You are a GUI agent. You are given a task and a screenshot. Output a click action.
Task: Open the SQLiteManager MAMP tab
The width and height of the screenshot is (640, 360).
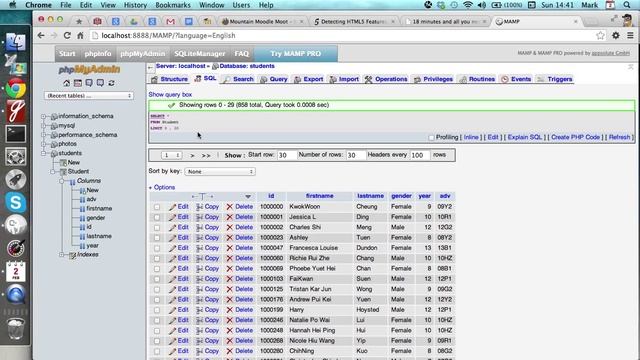200,53
